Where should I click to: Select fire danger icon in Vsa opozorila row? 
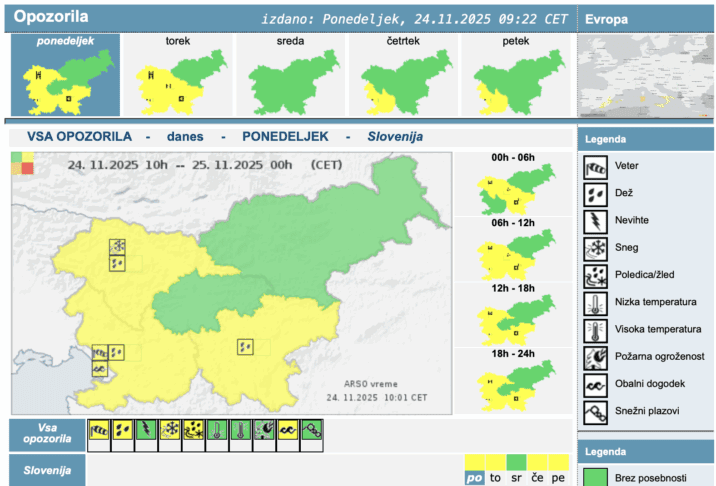(265, 430)
